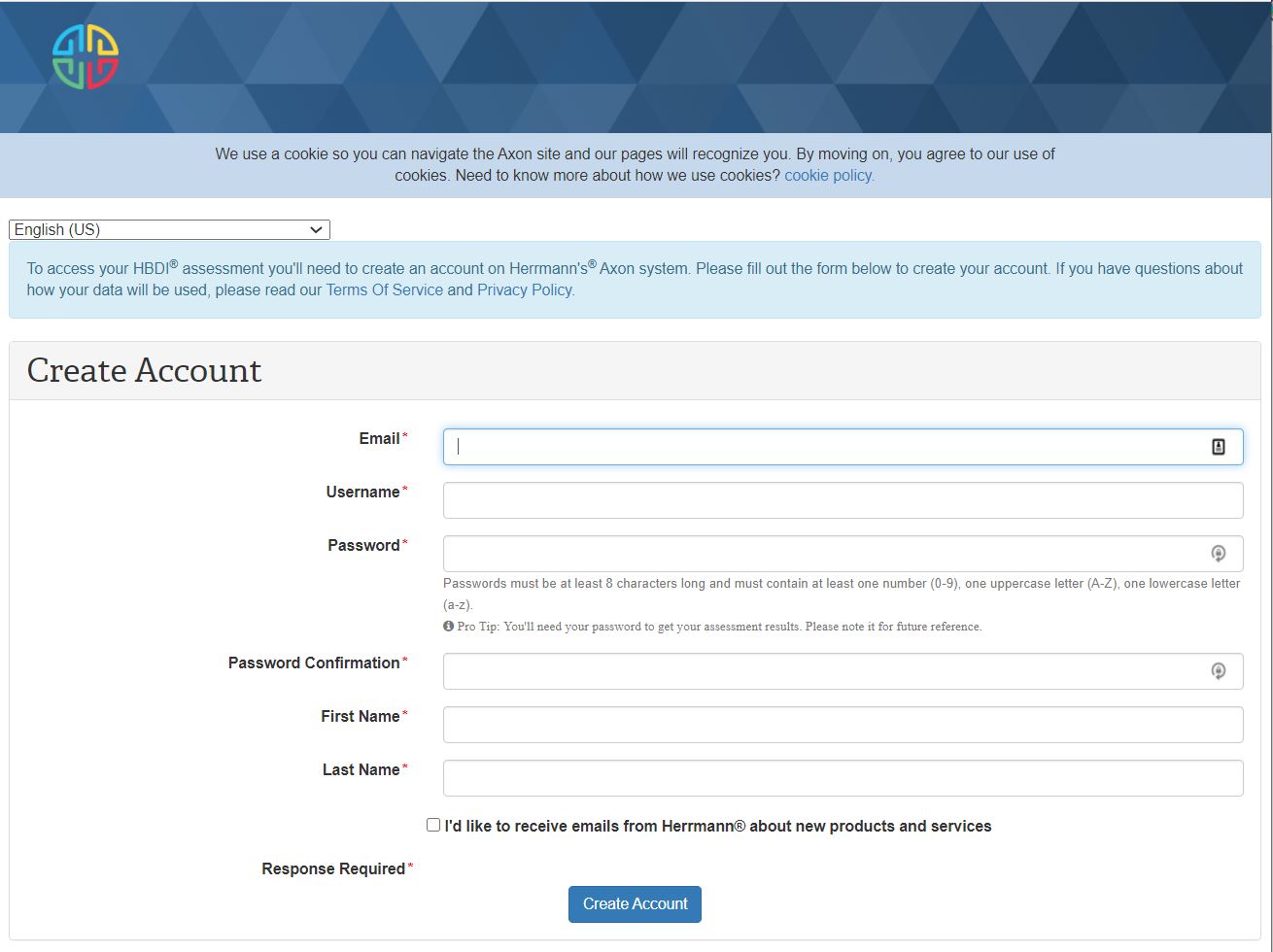Focus the Last Name input field
Screen dimensions: 1273x952
(x=843, y=778)
